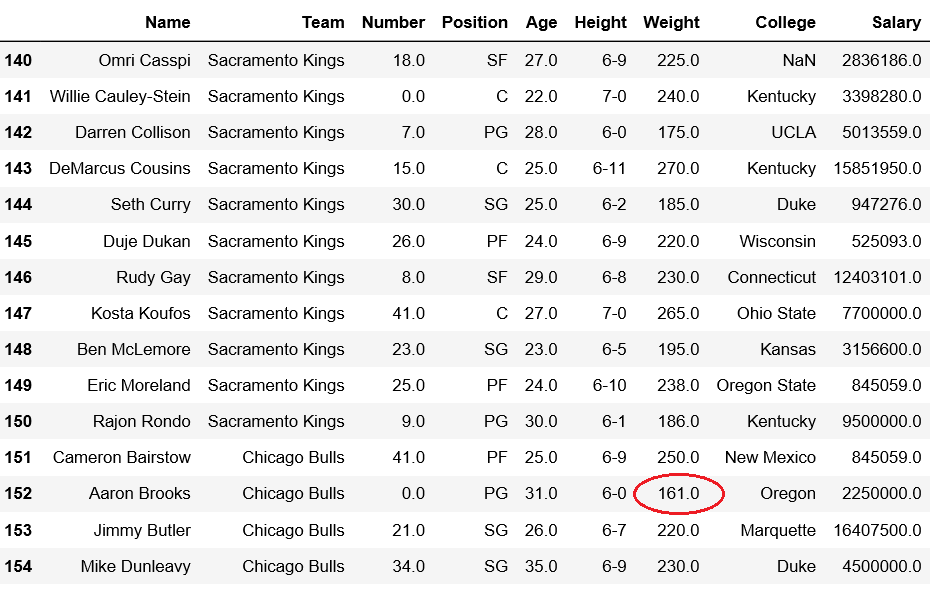The height and width of the screenshot is (596, 948).
Task: Click the Position column header
Action: (474, 22)
